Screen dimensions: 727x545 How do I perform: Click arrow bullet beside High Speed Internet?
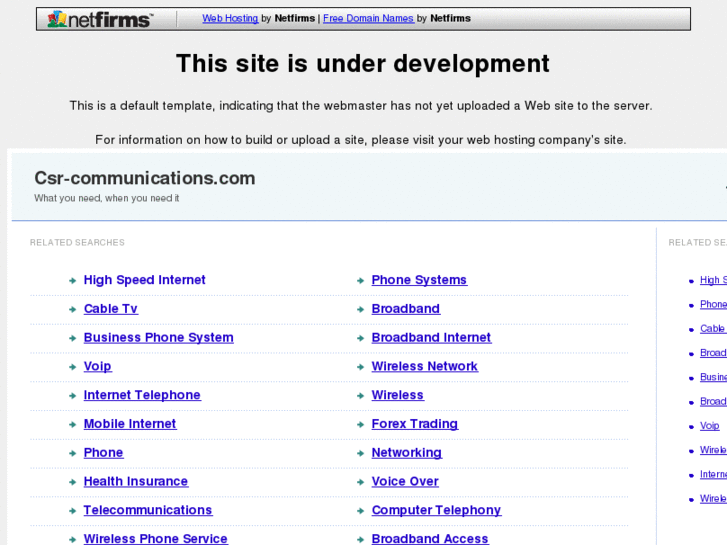(x=72, y=281)
